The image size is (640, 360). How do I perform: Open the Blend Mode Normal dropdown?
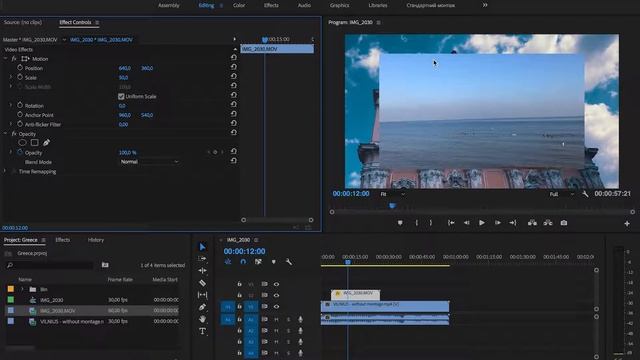(149, 162)
